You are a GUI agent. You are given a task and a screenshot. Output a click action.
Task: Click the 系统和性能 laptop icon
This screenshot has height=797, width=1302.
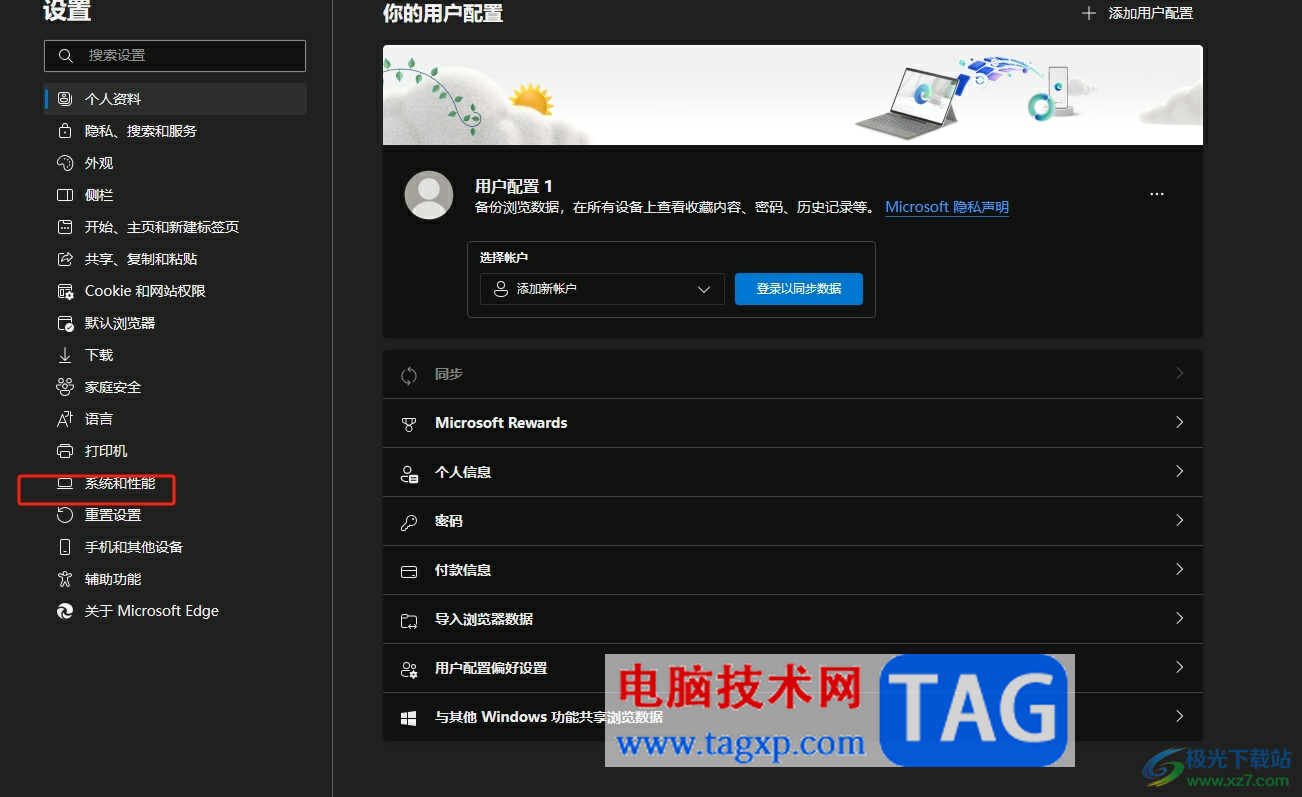point(65,483)
